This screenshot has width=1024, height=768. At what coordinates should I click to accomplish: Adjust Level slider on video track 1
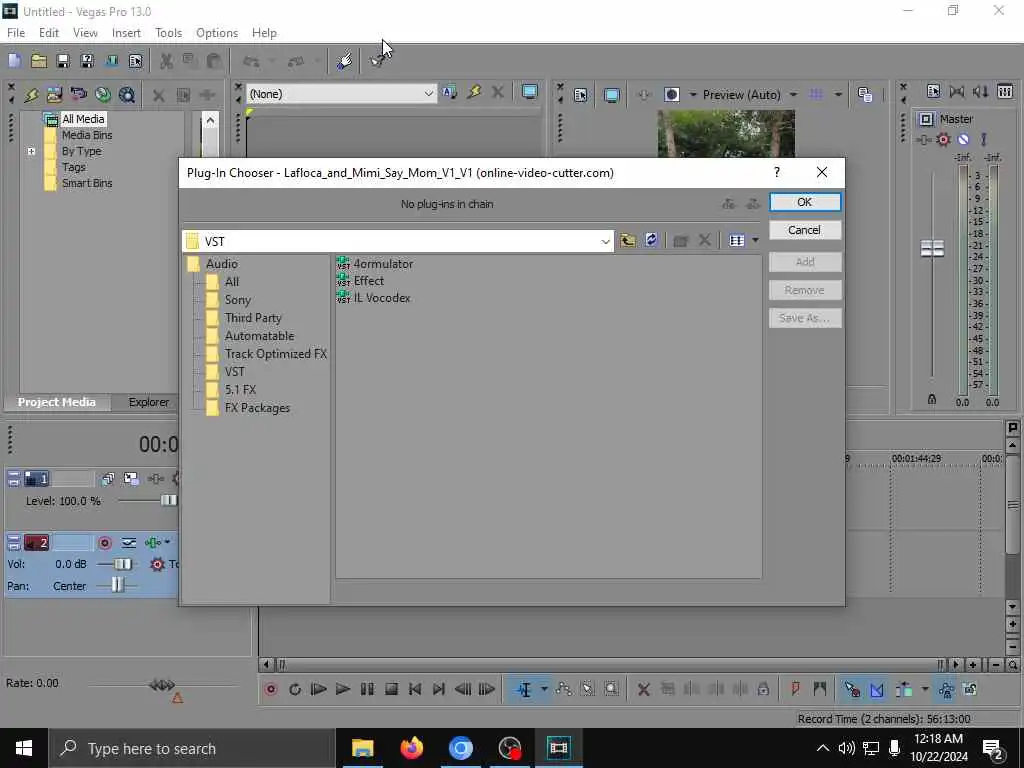tap(168, 501)
